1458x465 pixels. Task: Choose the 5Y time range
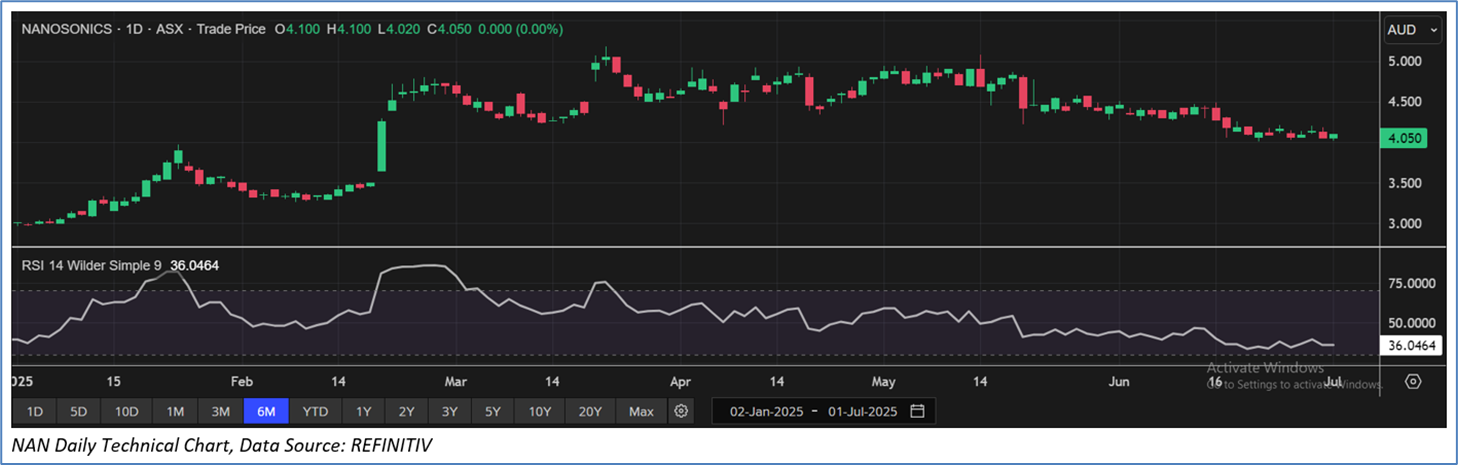[x=494, y=411]
